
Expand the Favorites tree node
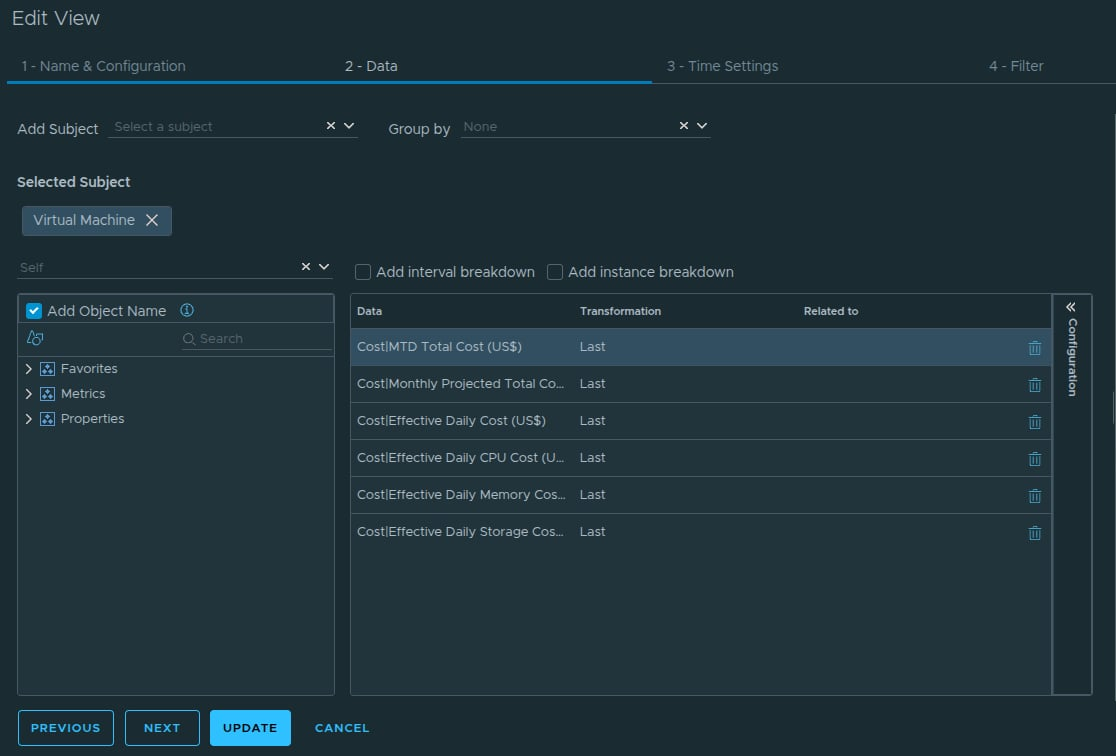tap(29, 368)
